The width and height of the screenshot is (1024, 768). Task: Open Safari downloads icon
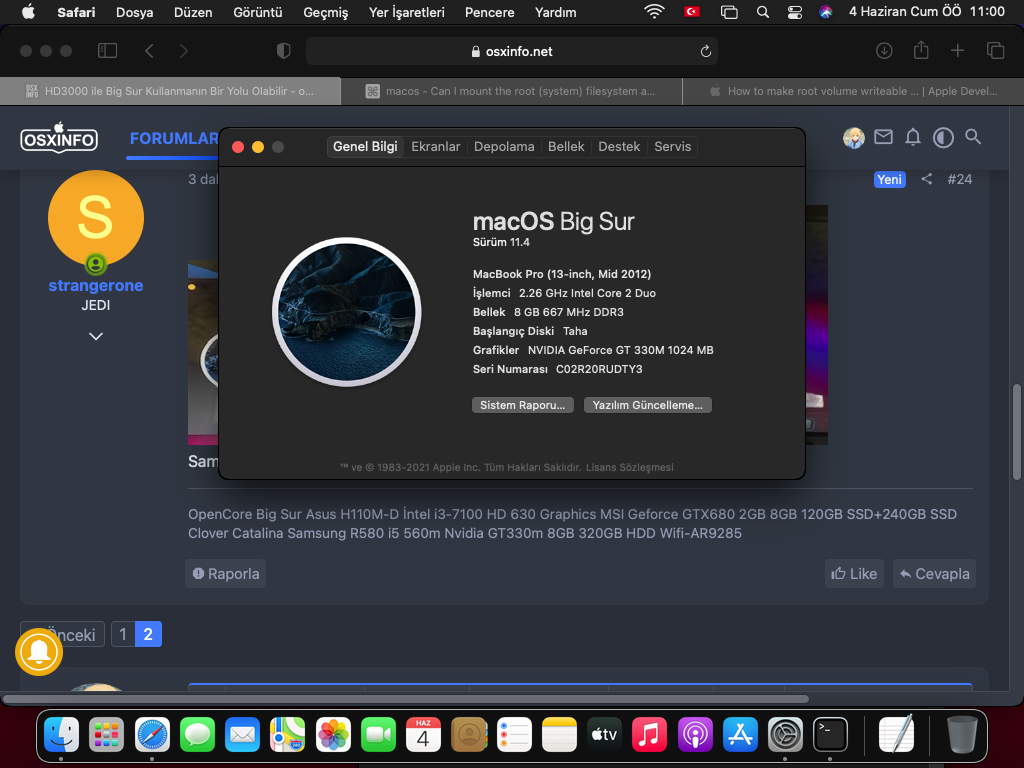[x=884, y=51]
